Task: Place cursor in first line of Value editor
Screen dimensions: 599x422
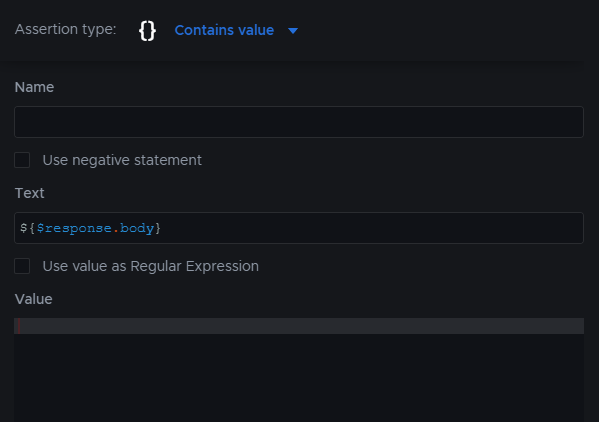Action: tap(299, 326)
